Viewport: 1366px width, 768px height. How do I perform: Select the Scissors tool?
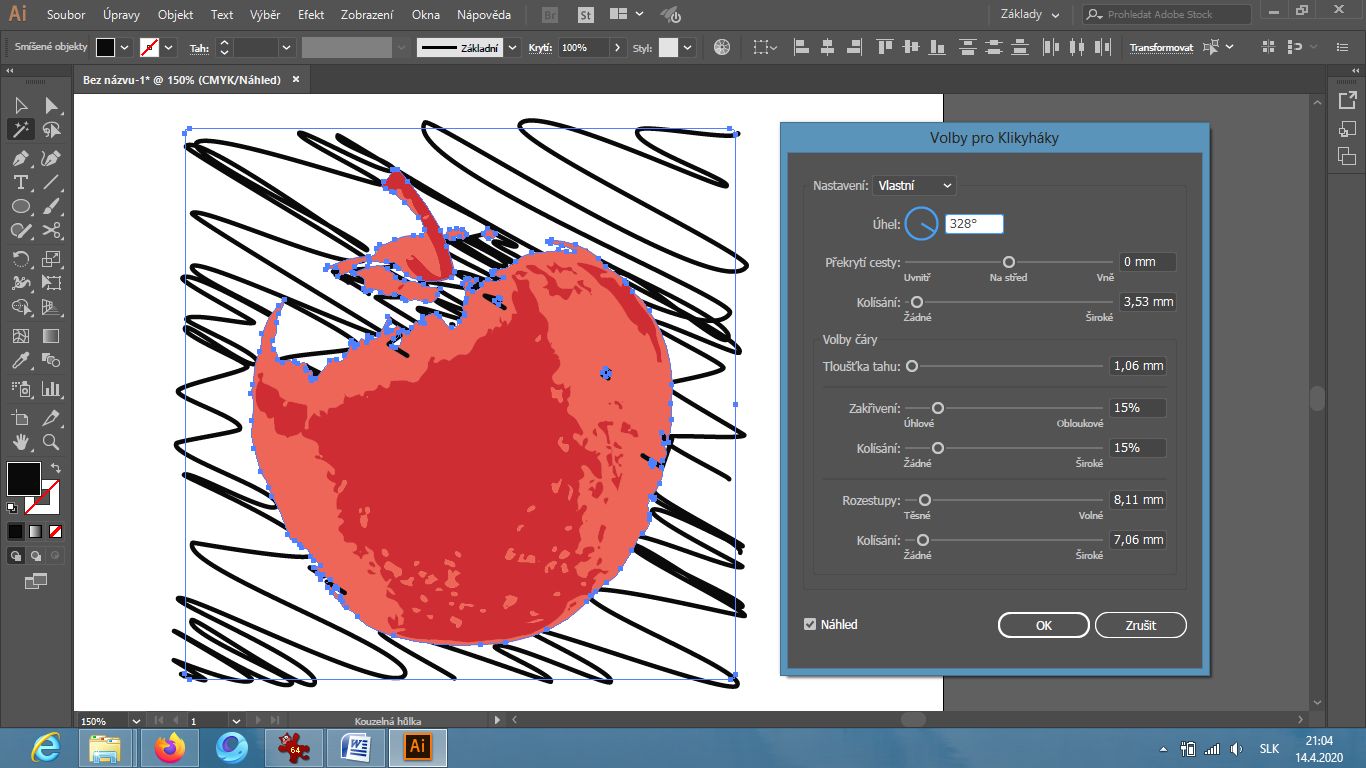click(x=50, y=232)
